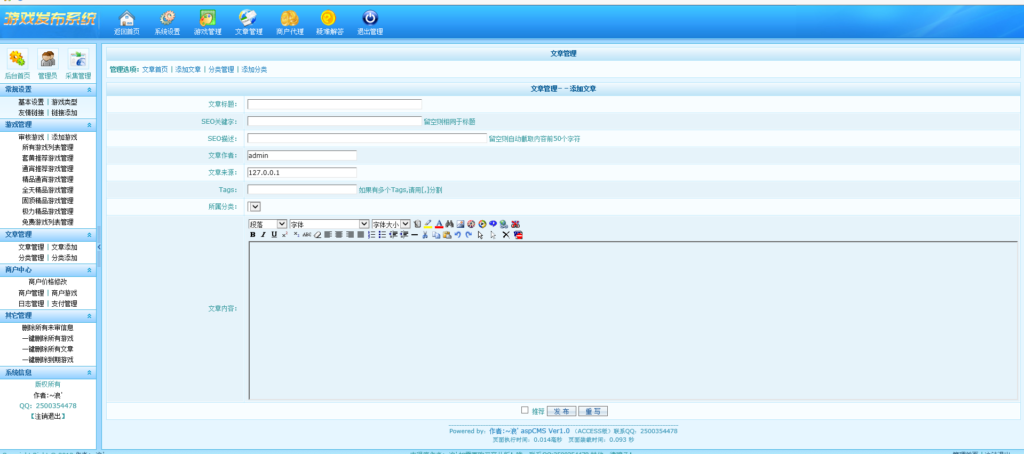Pick the red font color icon
The height and width of the screenshot is (454, 1024).
[439, 224]
